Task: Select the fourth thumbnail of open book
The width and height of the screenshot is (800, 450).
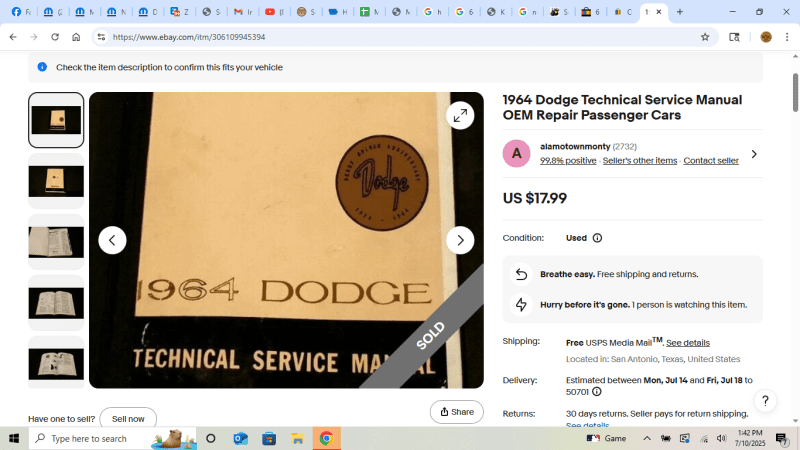Action: 56,303
